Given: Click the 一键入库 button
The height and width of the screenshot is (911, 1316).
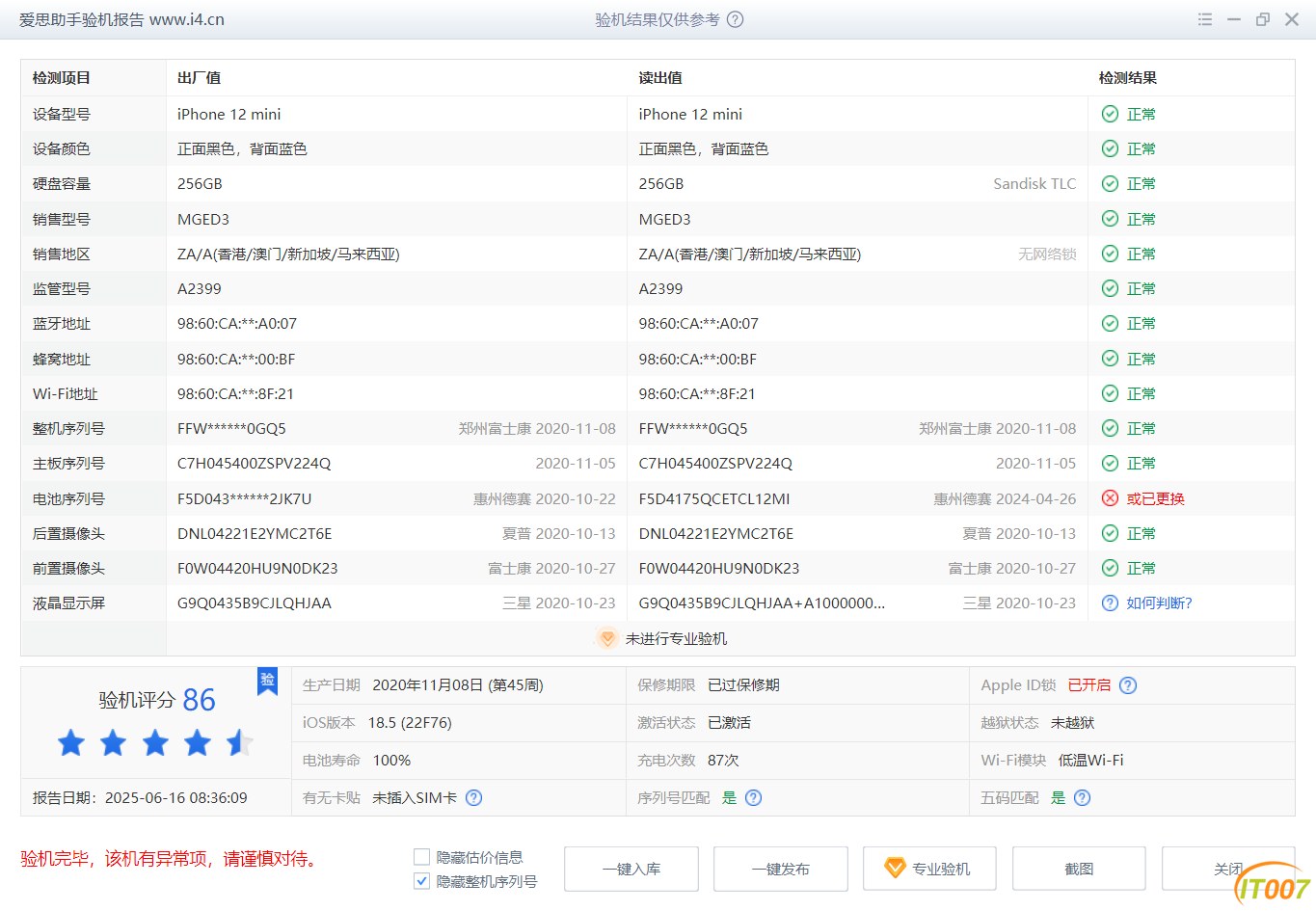Looking at the screenshot, I should point(631,869).
